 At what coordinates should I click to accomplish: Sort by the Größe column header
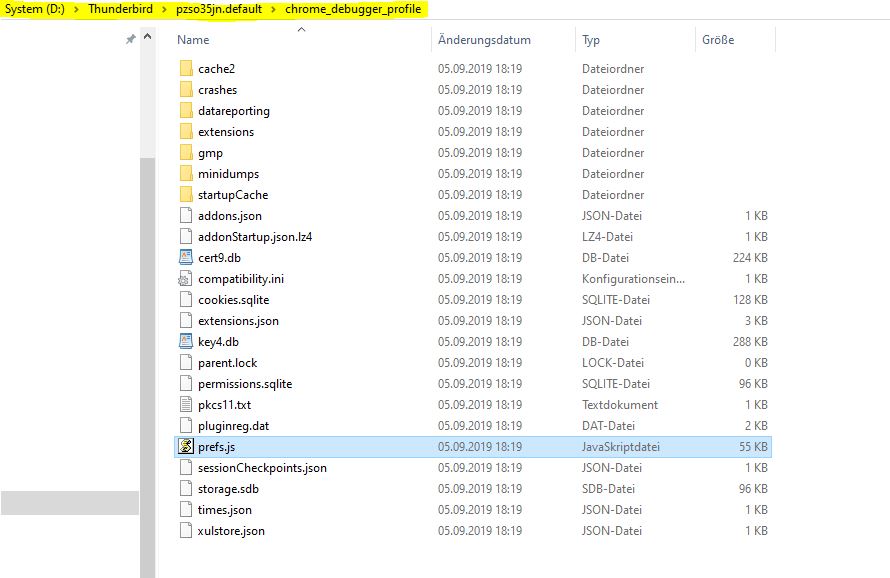coord(718,40)
